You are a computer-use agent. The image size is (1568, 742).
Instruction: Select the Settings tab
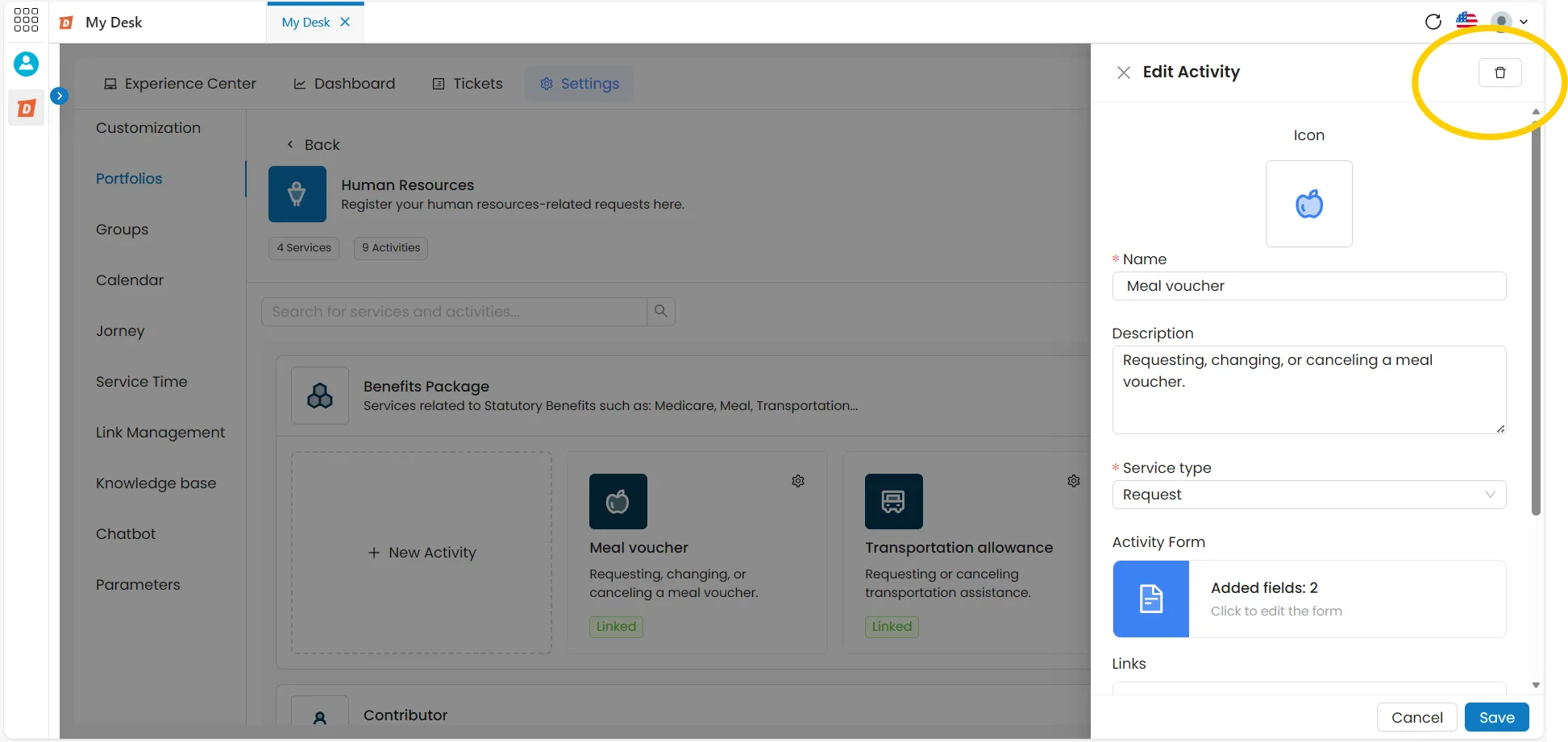[x=579, y=84]
